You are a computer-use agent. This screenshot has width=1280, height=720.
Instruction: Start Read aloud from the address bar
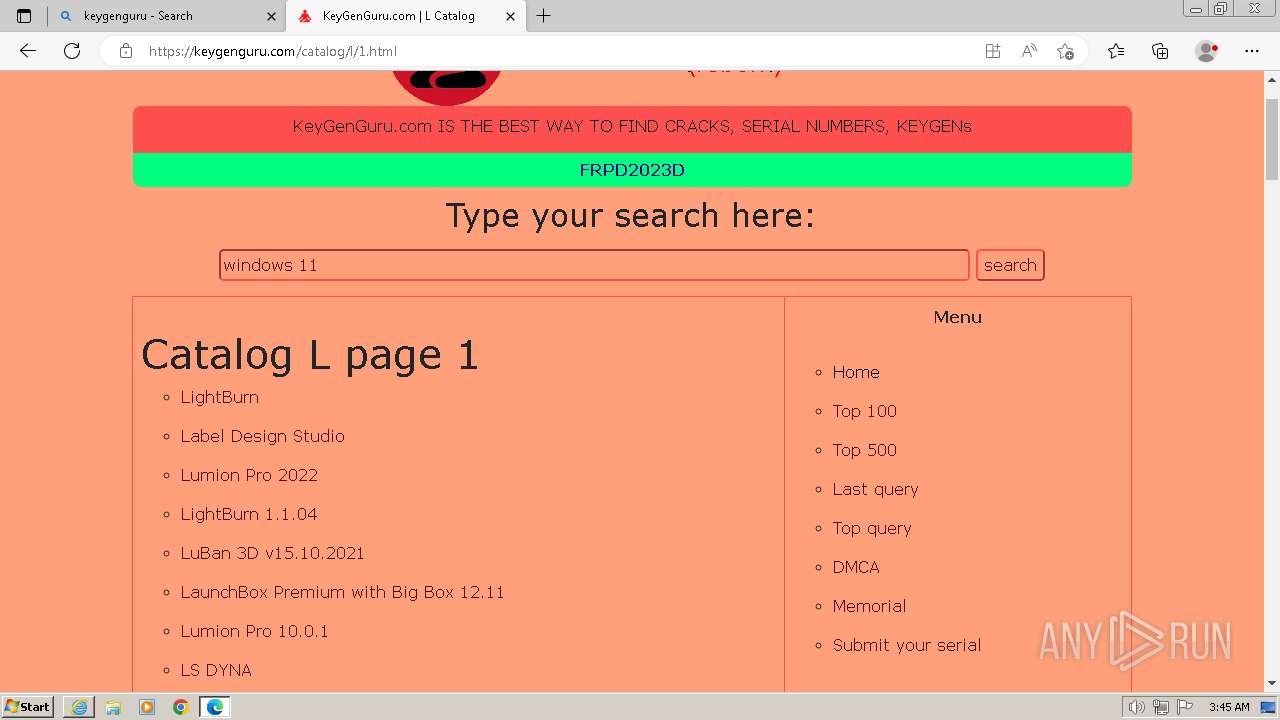tap(1029, 51)
